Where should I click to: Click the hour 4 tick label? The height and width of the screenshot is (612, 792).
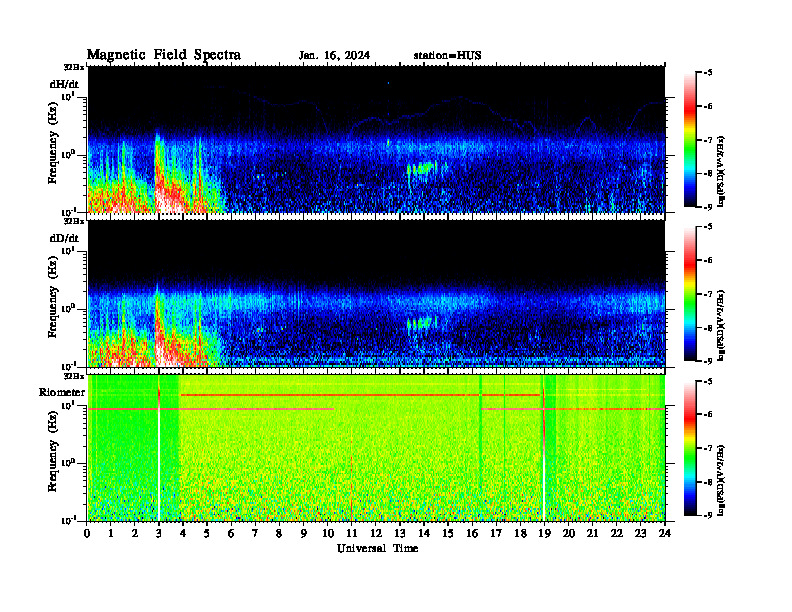pyautogui.click(x=183, y=533)
